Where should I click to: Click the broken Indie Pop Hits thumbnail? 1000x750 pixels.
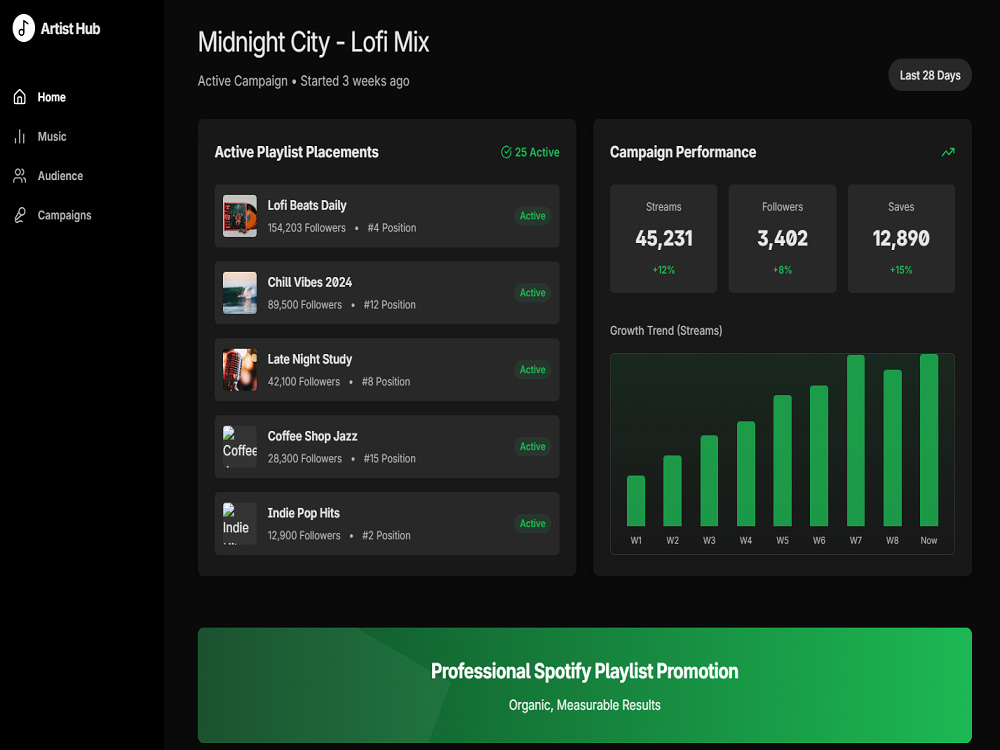click(x=240, y=524)
